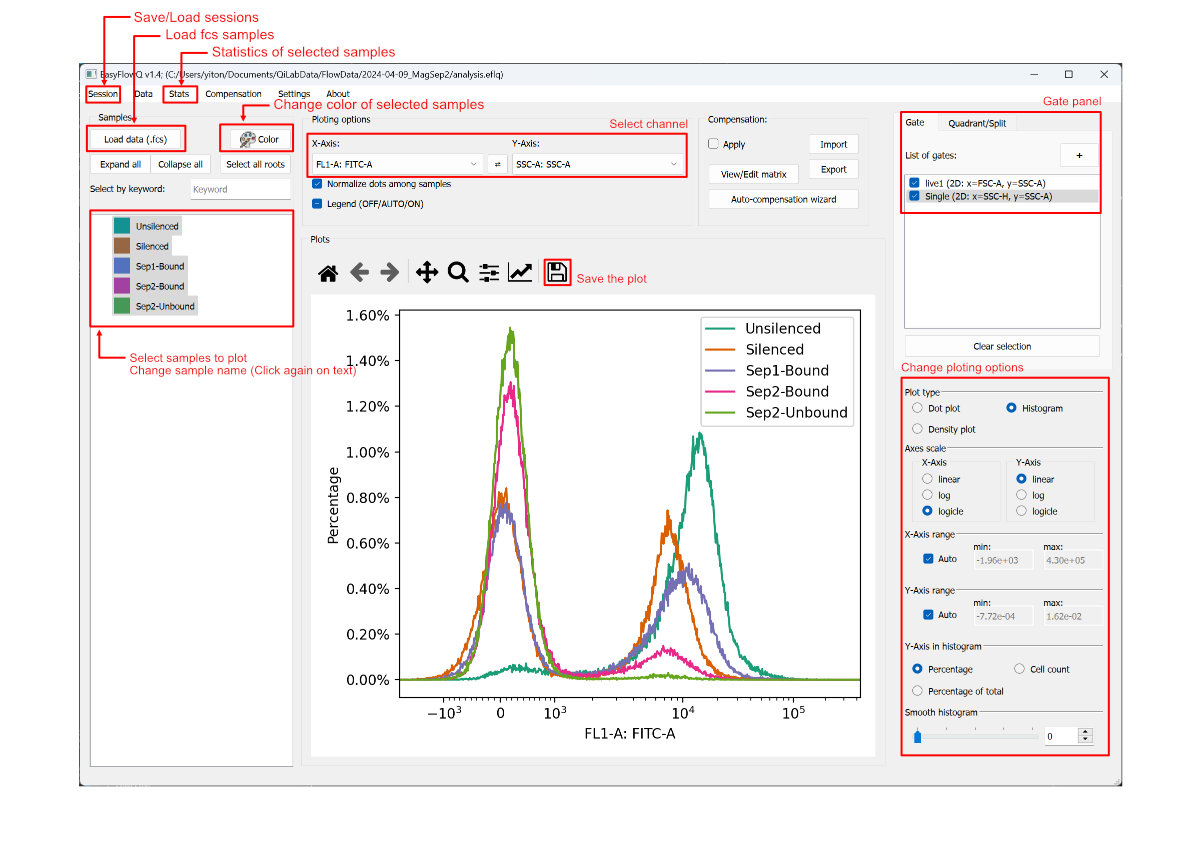1202x850 pixels.
Task: Select the Pan move tool icon
Action: (427, 272)
